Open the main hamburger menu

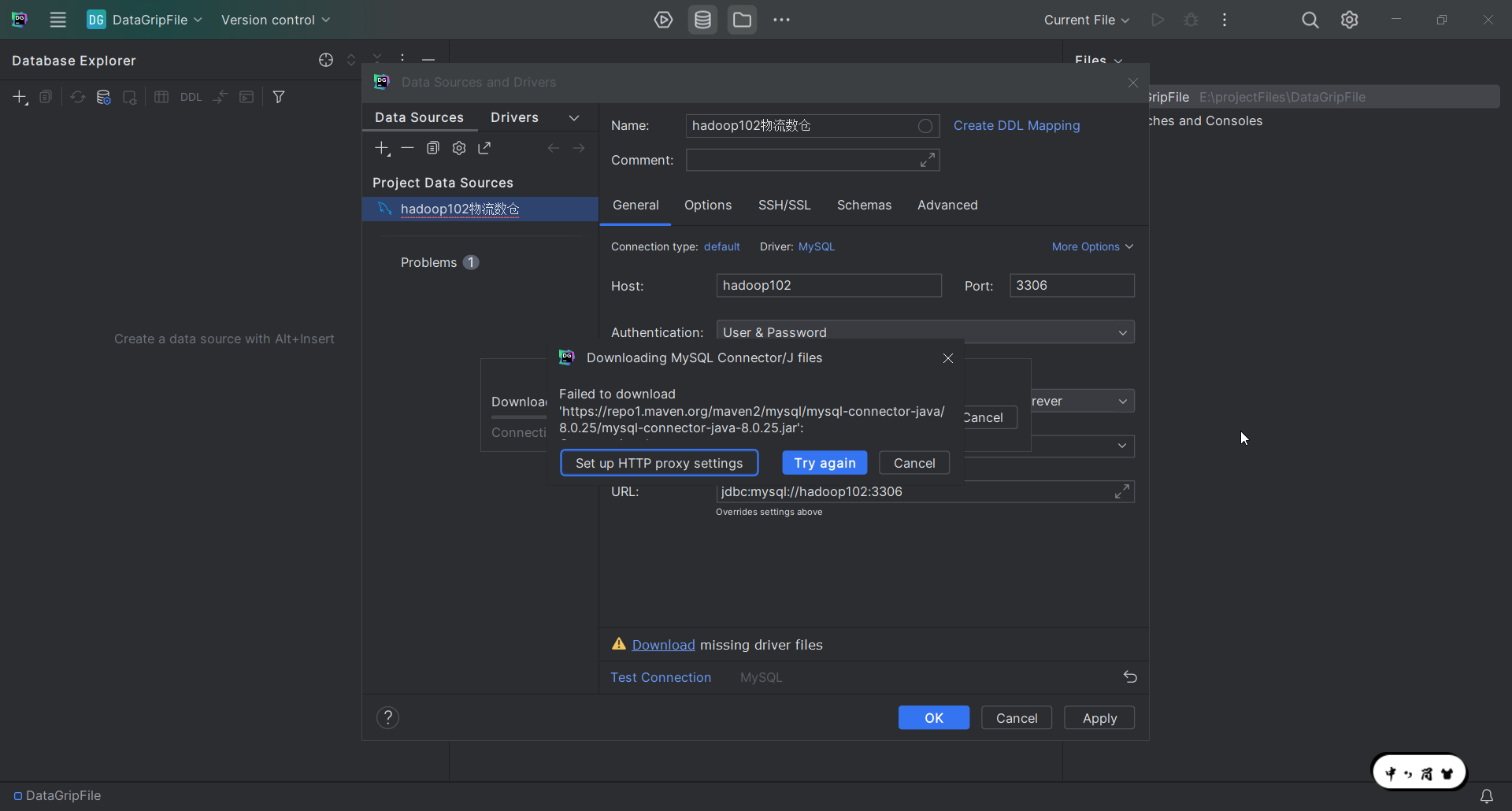click(x=57, y=20)
